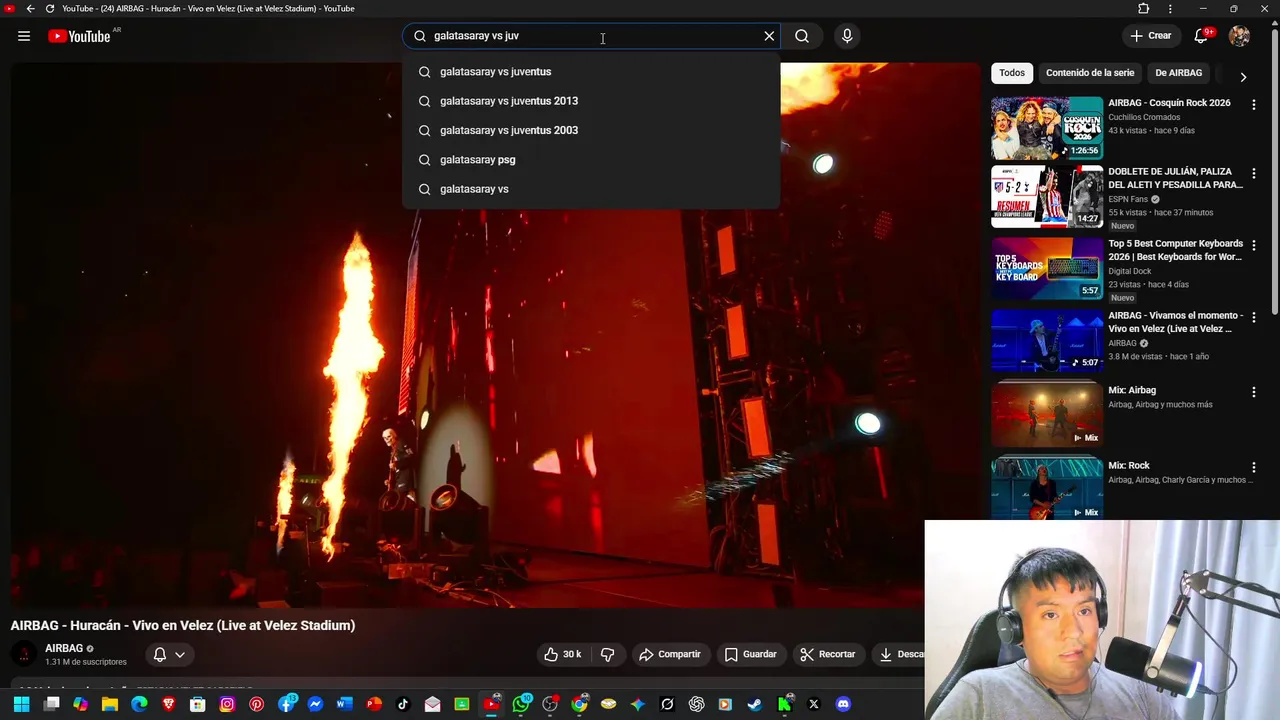
Task: Open File Explorer from taskbar
Action: tap(110, 704)
